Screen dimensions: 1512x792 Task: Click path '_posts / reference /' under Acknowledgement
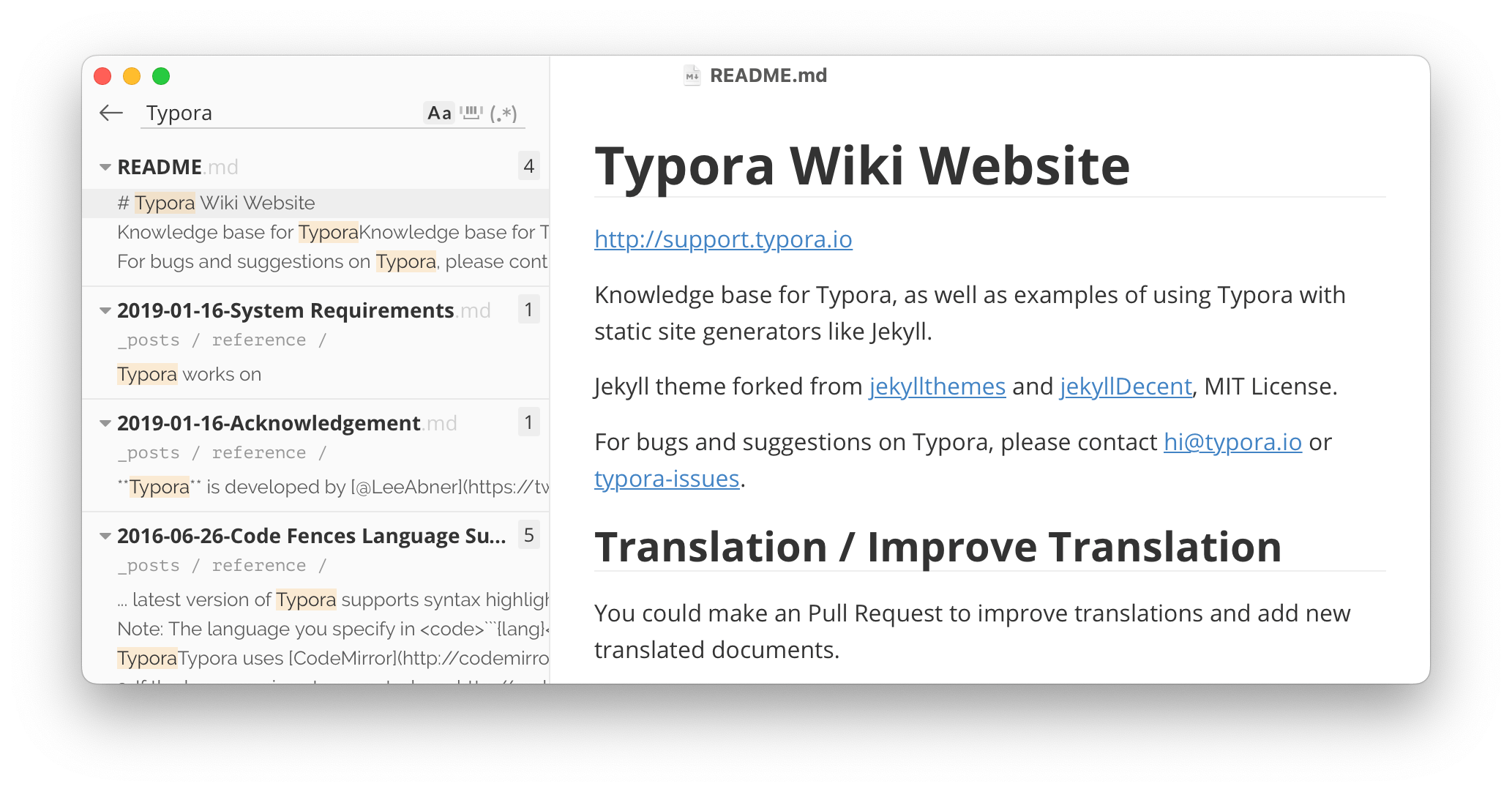(x=222, y=453)
